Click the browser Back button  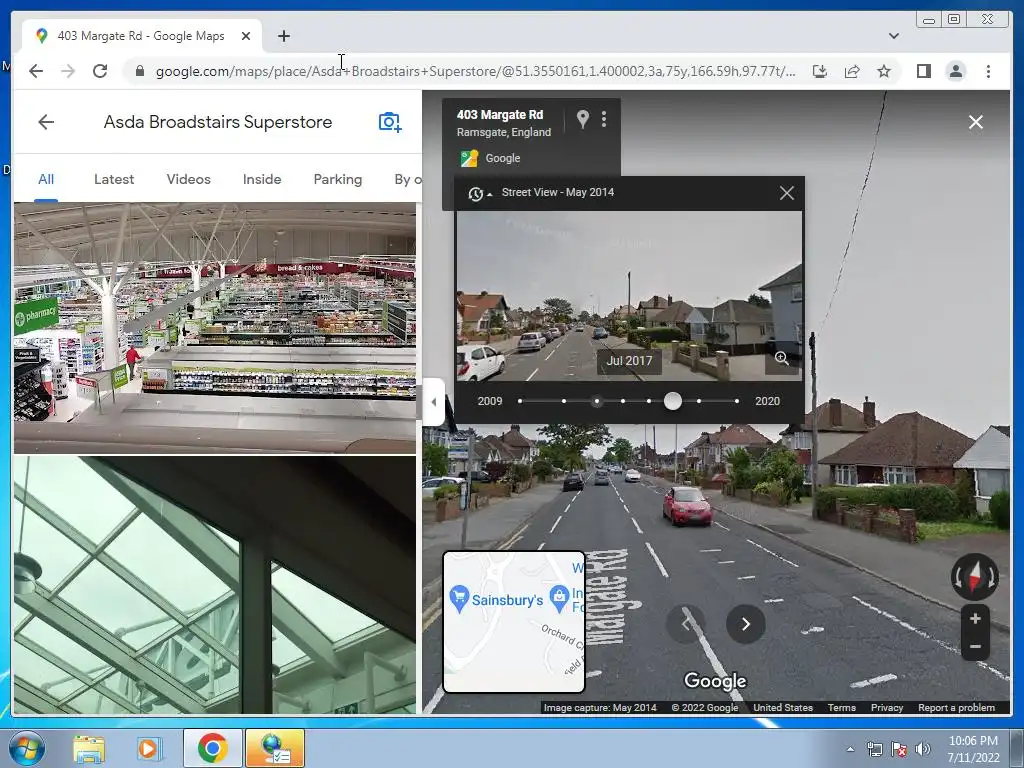tap(36, 71)
